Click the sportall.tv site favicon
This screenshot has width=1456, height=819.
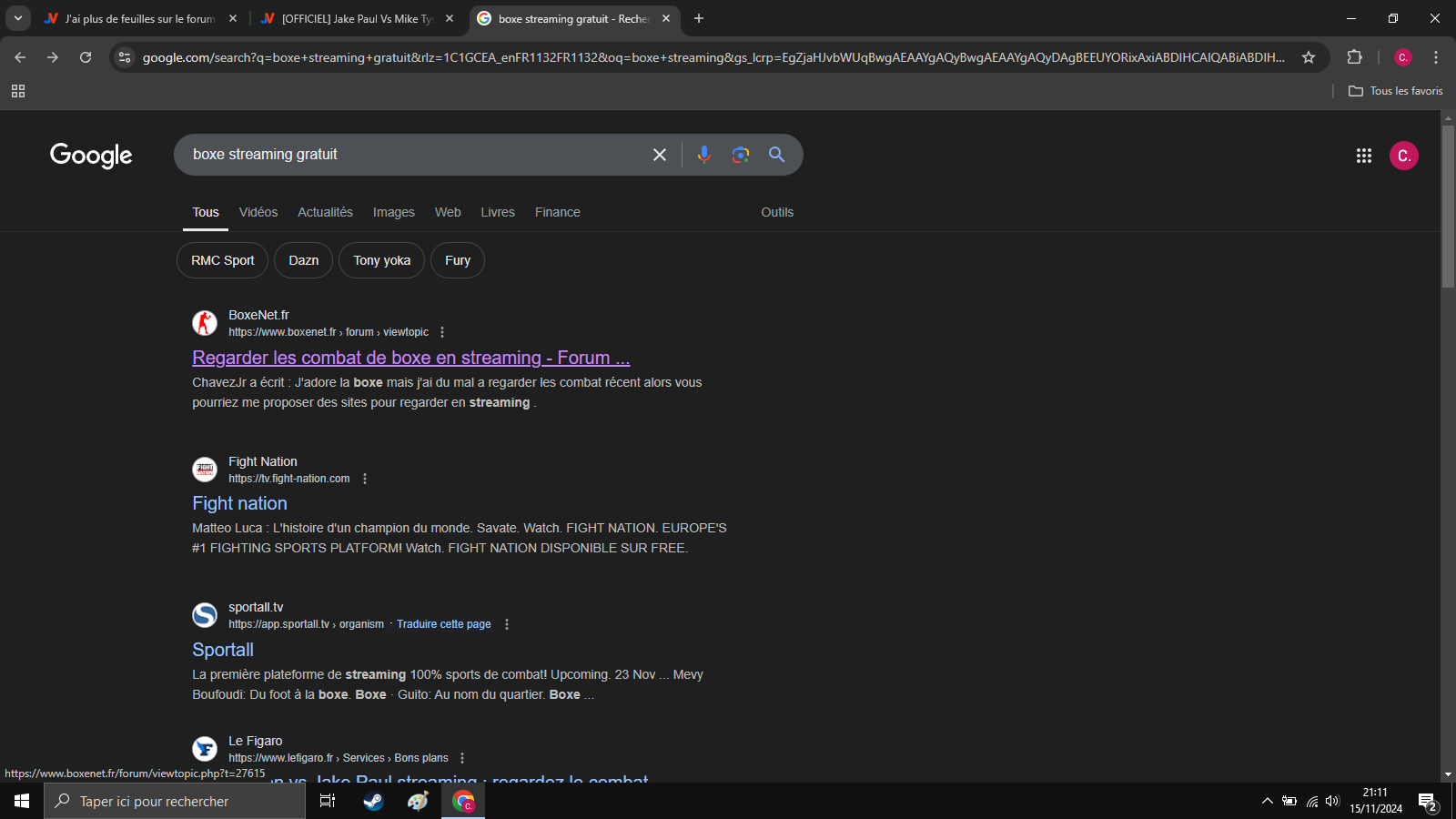tap(205, 615)
